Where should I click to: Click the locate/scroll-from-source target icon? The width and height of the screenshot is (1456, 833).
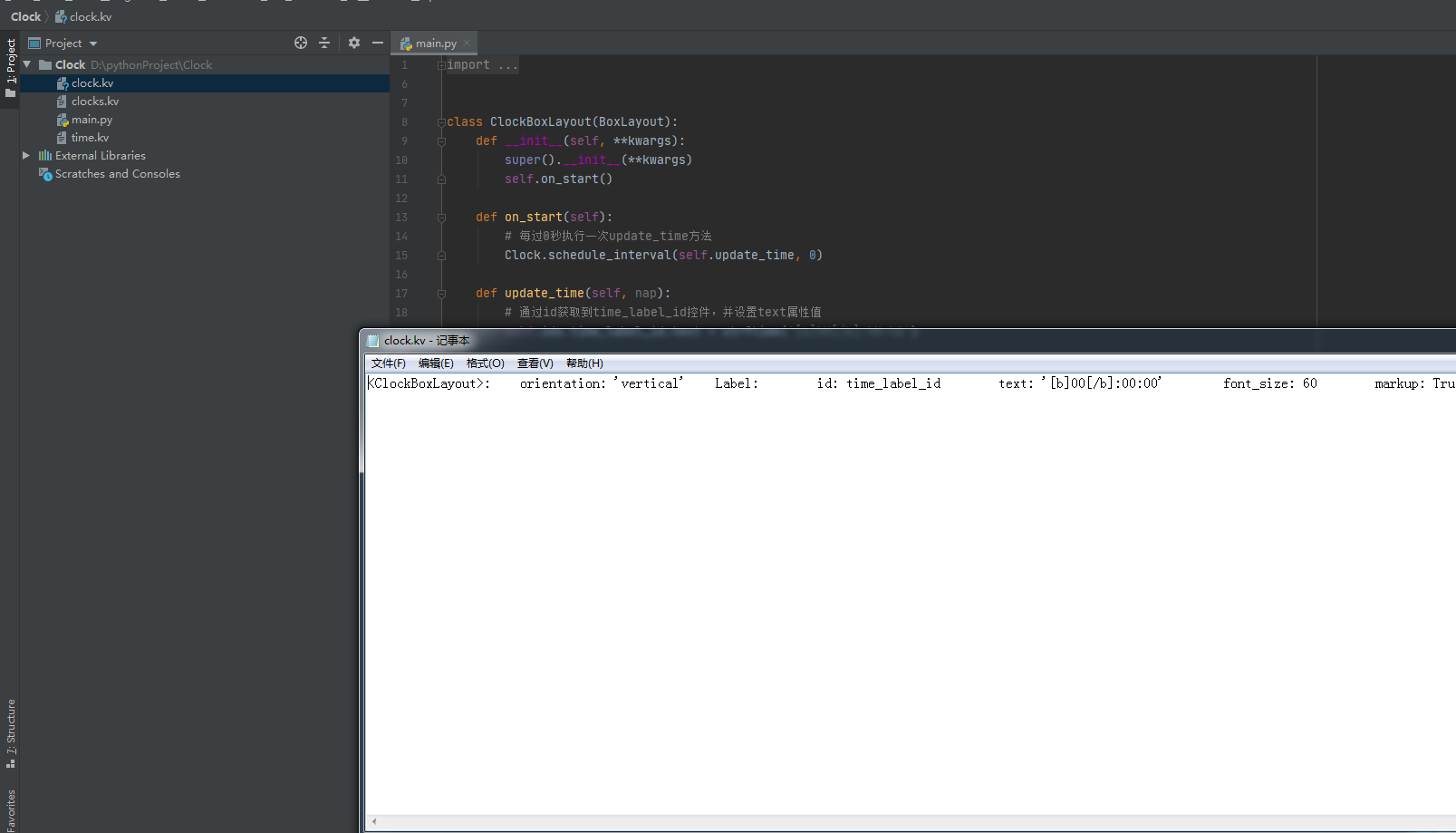point(301,43)
